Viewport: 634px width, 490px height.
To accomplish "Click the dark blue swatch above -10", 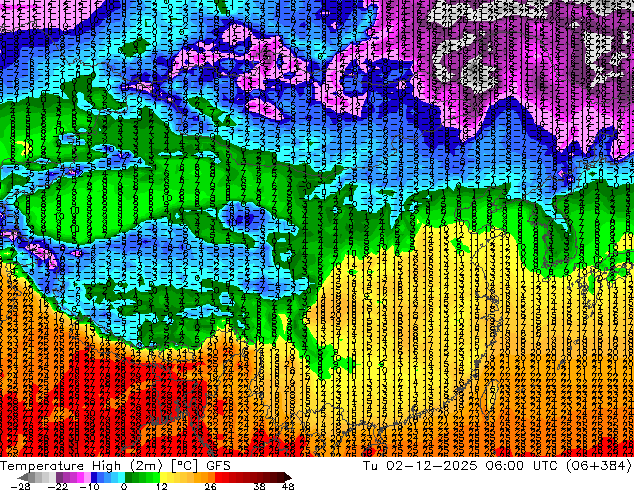I will [94, 477].
